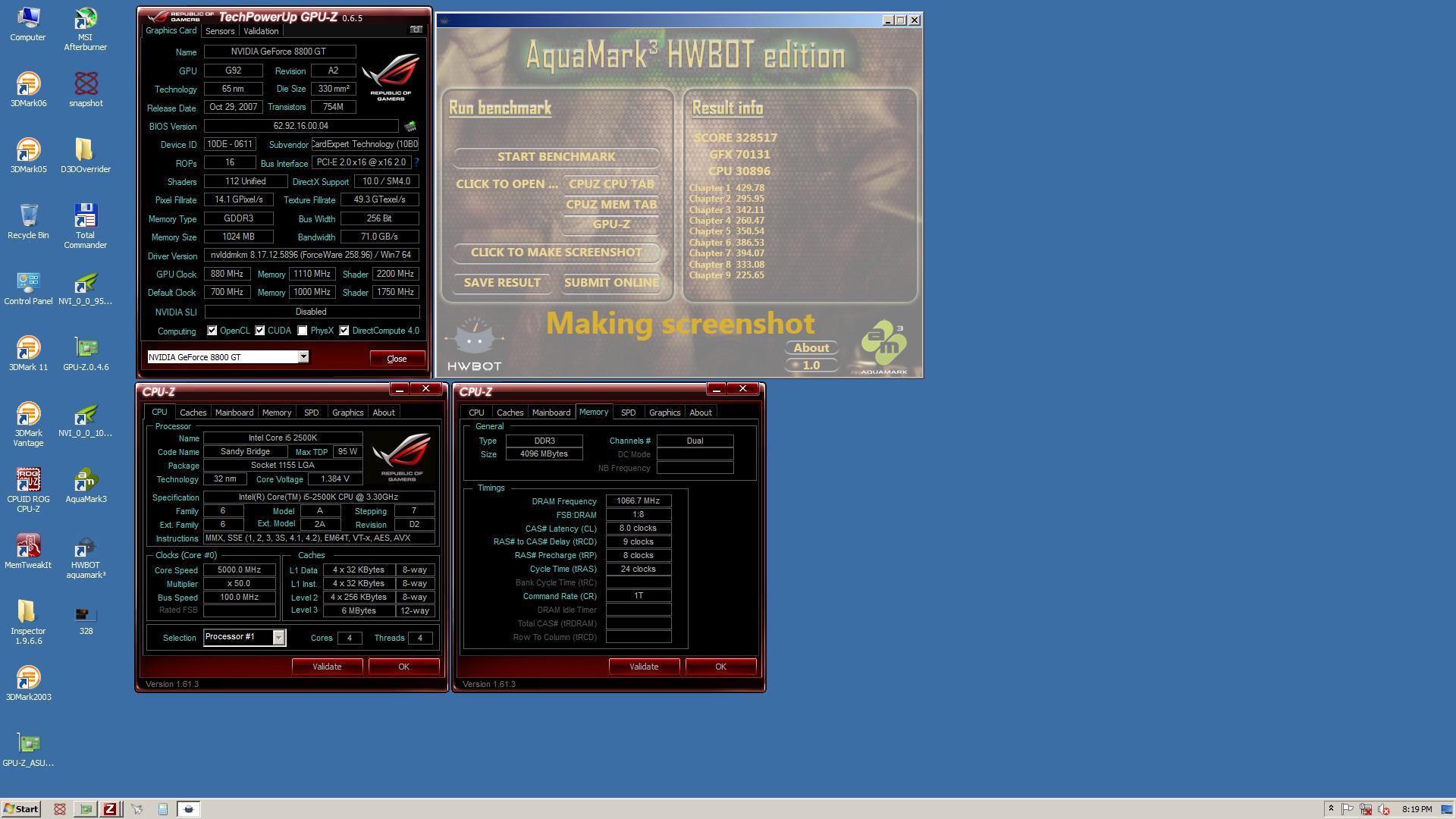This screenshot has height=819, width=1456.
Task: Click the BIOS save chip icon in GPU-Z
Action: (x=410, y=126)
